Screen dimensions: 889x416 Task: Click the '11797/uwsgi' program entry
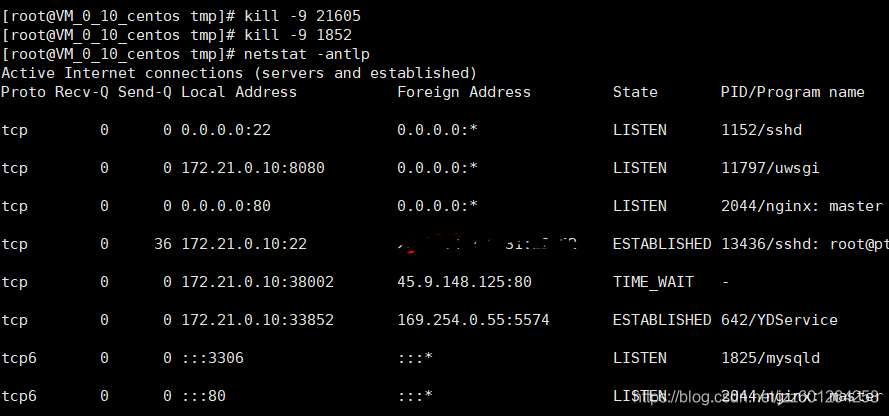tap(770, 168)
